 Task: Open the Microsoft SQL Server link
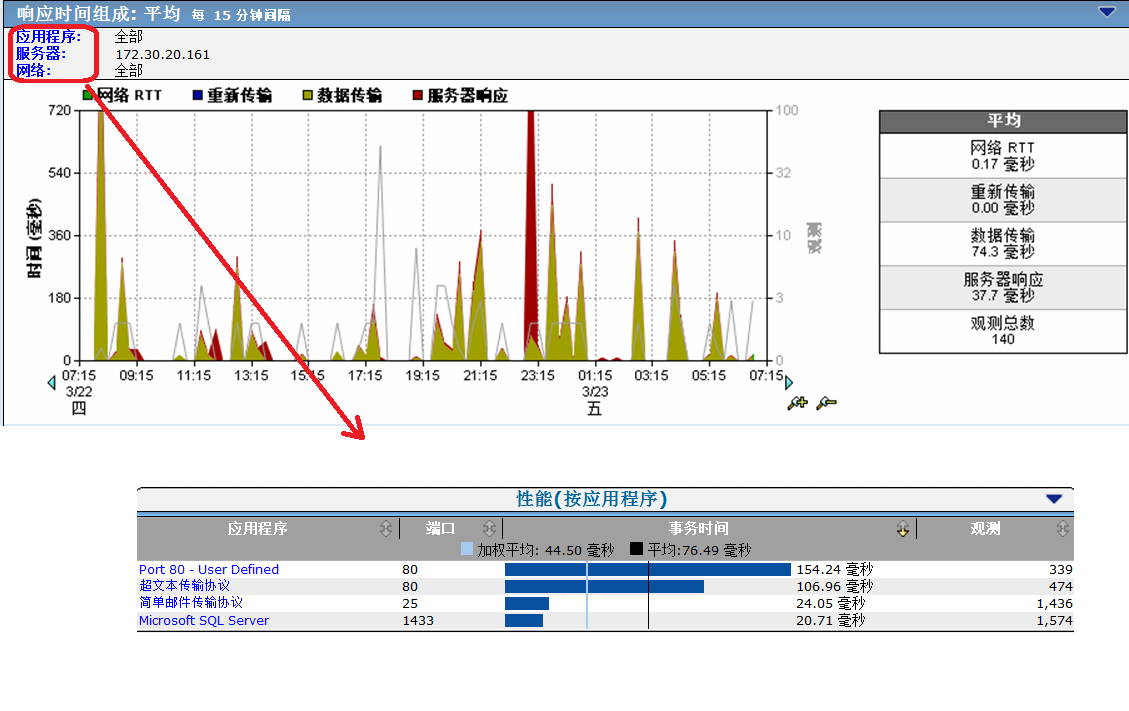point(204,620)
